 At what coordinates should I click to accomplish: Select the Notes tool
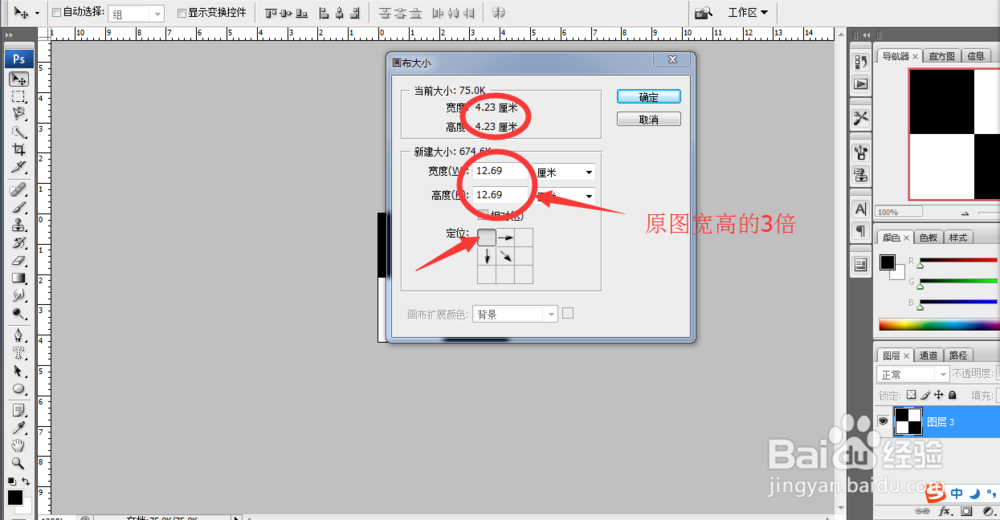pos(18,410)
